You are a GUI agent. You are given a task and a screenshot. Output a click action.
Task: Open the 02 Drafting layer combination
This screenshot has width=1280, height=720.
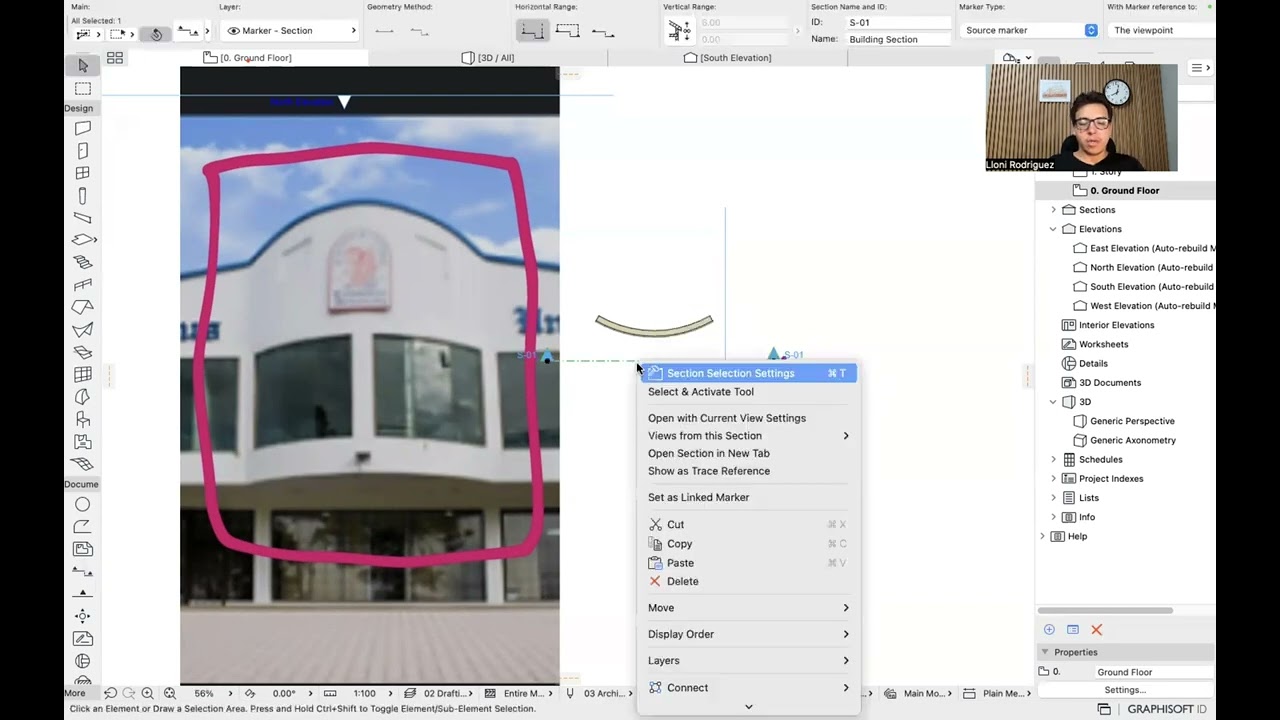click(x=439, y=693)
